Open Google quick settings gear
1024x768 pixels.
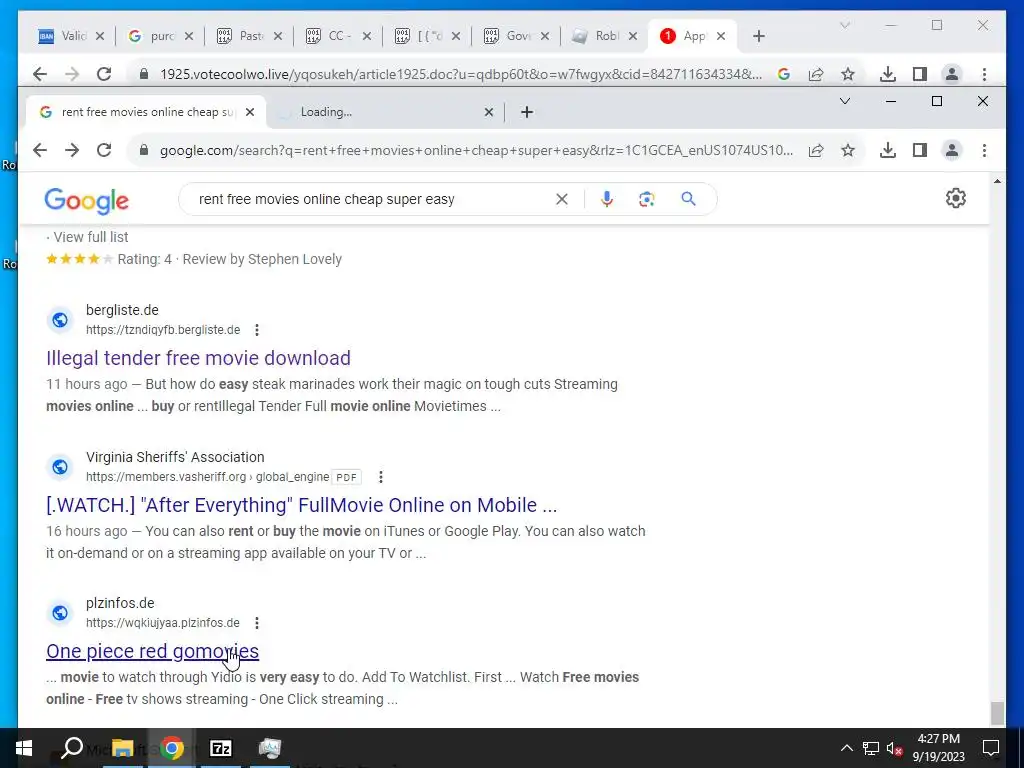click(x=955, y=198)
